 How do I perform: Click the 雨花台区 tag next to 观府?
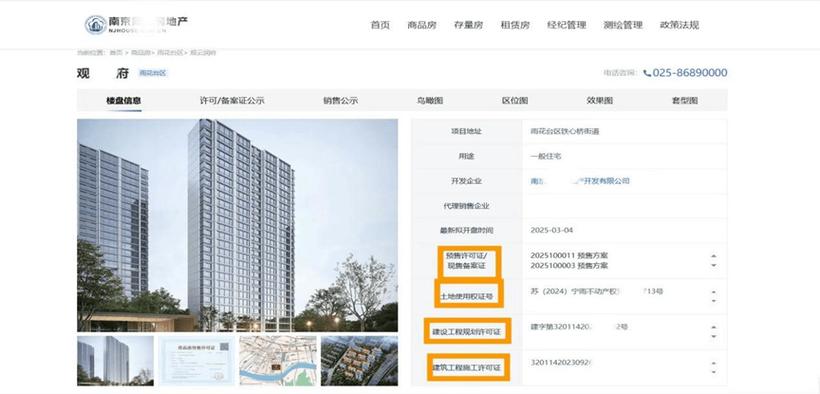click(x=153, y=73)
